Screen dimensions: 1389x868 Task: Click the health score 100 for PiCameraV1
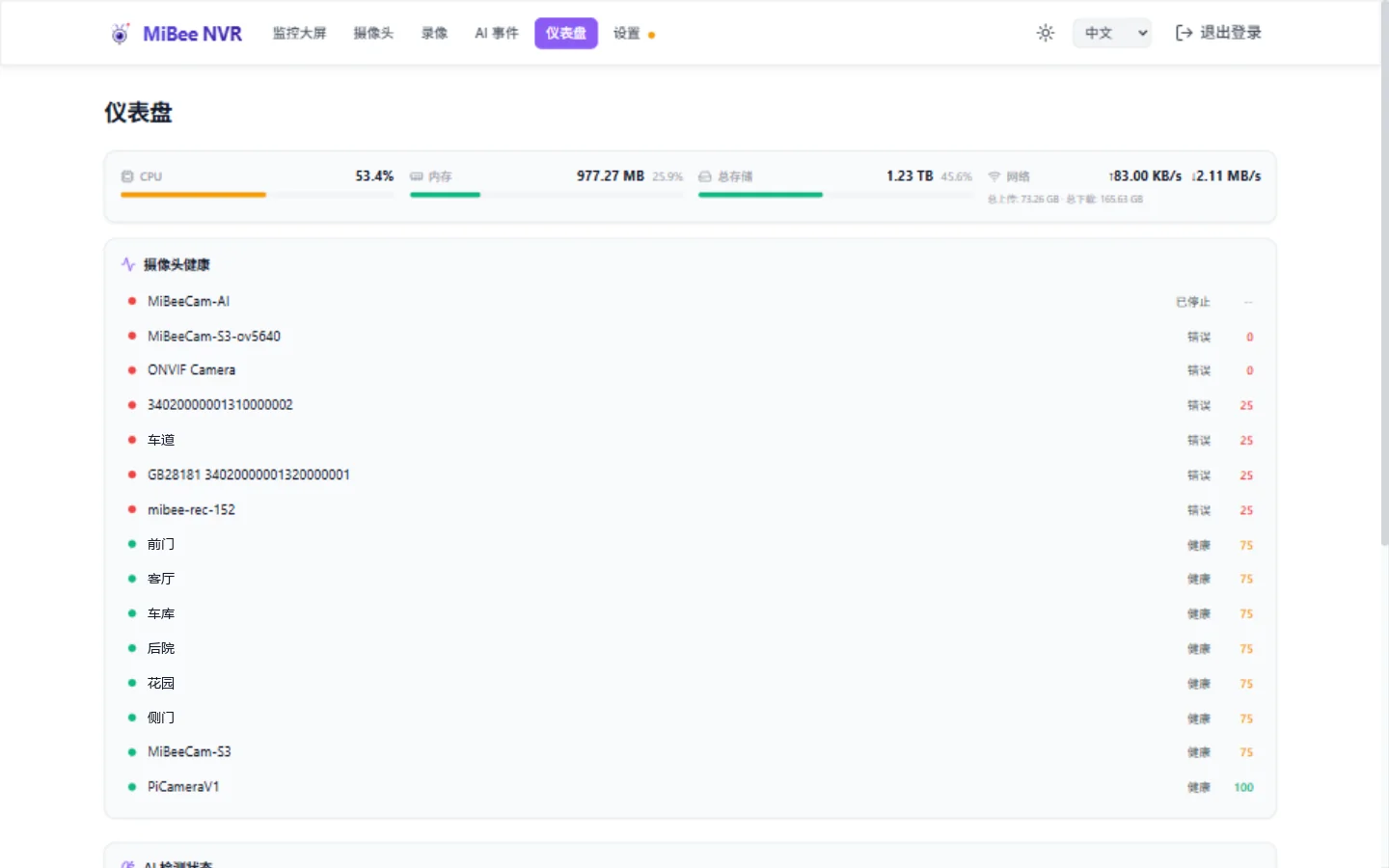[1243, 788]
